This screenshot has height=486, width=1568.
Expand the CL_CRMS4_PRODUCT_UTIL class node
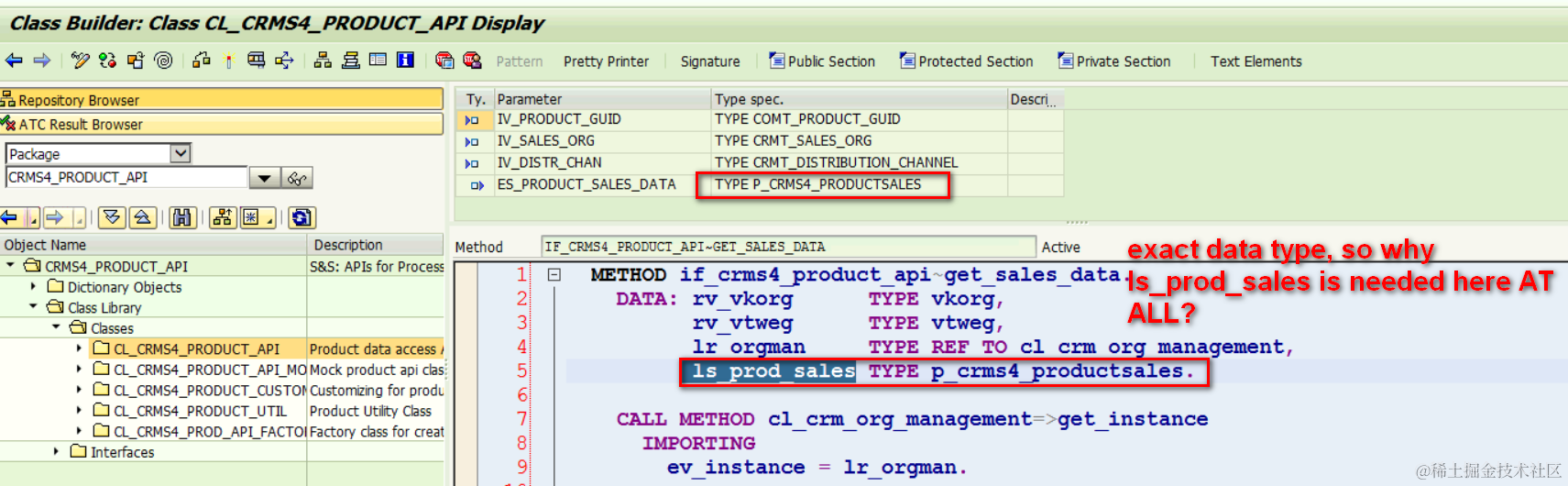click(x=79, y=411)
